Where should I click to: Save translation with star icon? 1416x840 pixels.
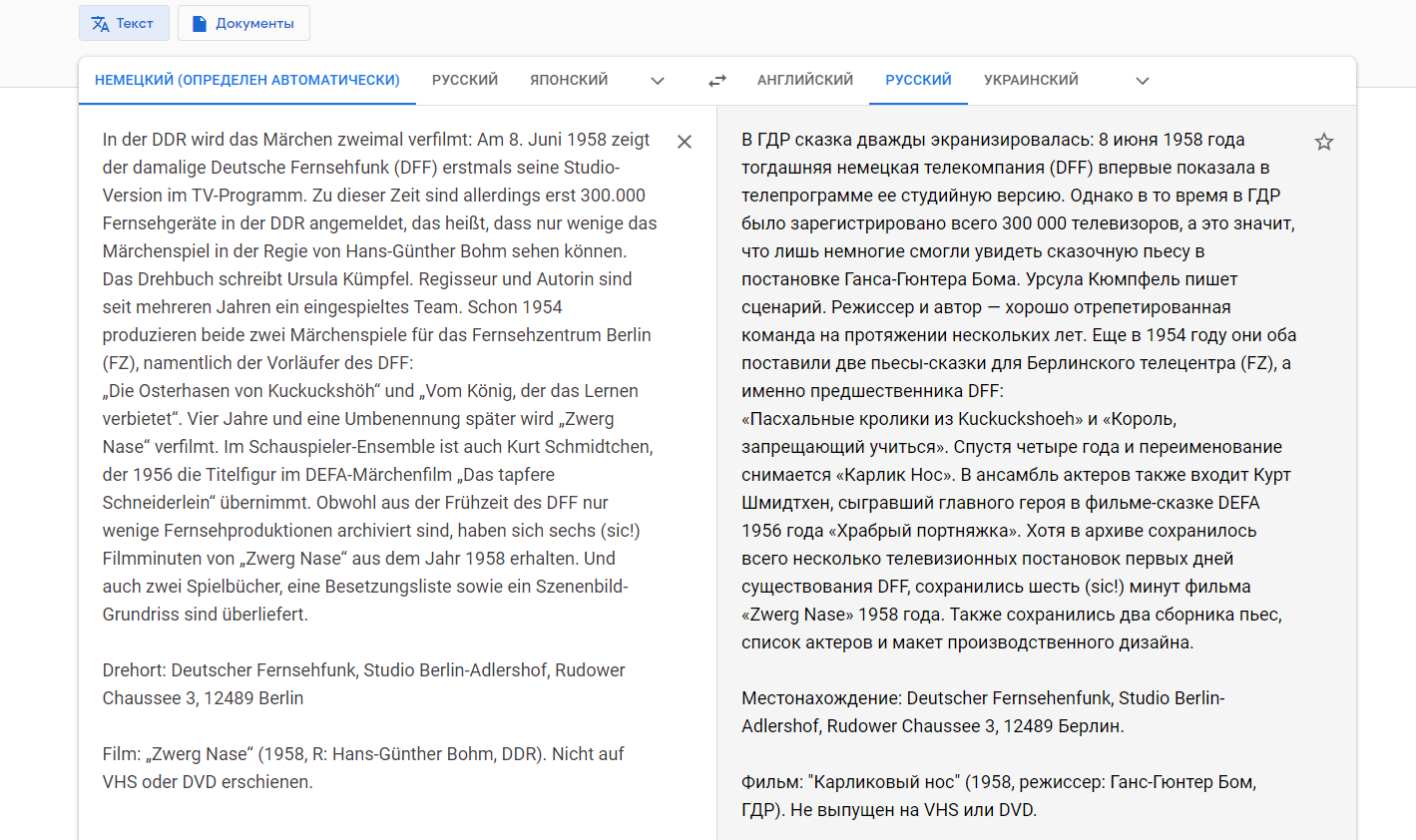(1324, 142)
